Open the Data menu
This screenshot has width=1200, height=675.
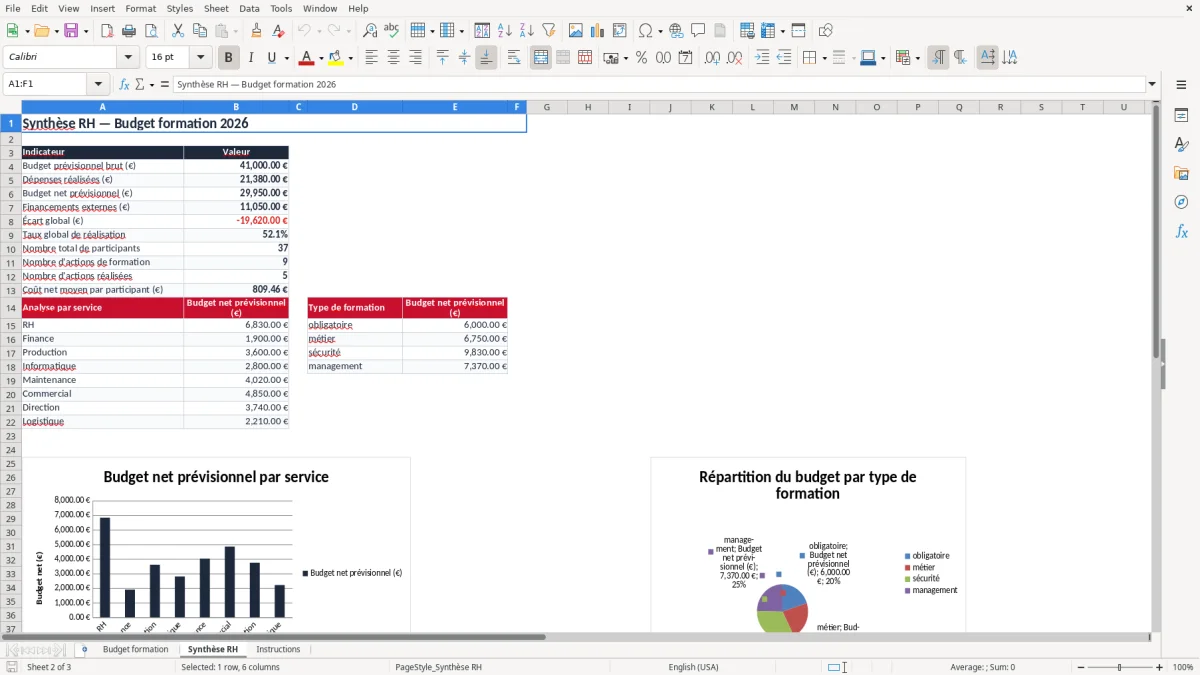click(x=249, y=8)
